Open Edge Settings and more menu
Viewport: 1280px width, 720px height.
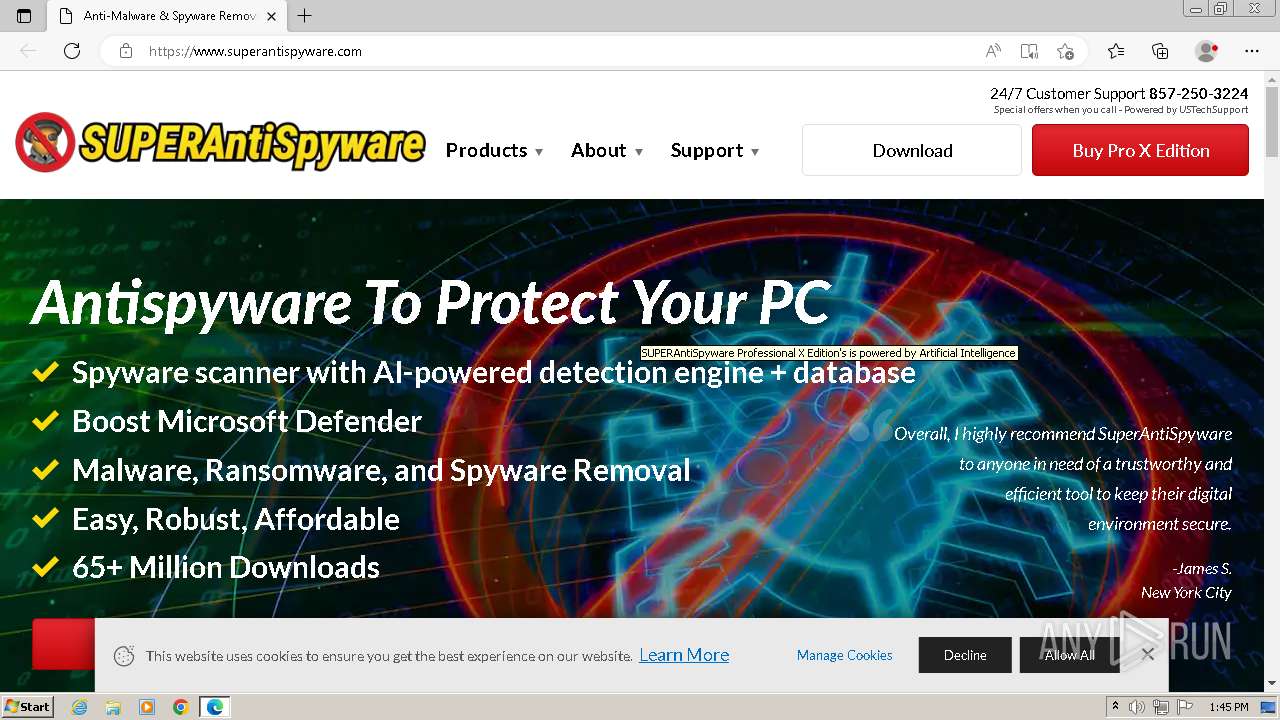tap(1252, 51)
